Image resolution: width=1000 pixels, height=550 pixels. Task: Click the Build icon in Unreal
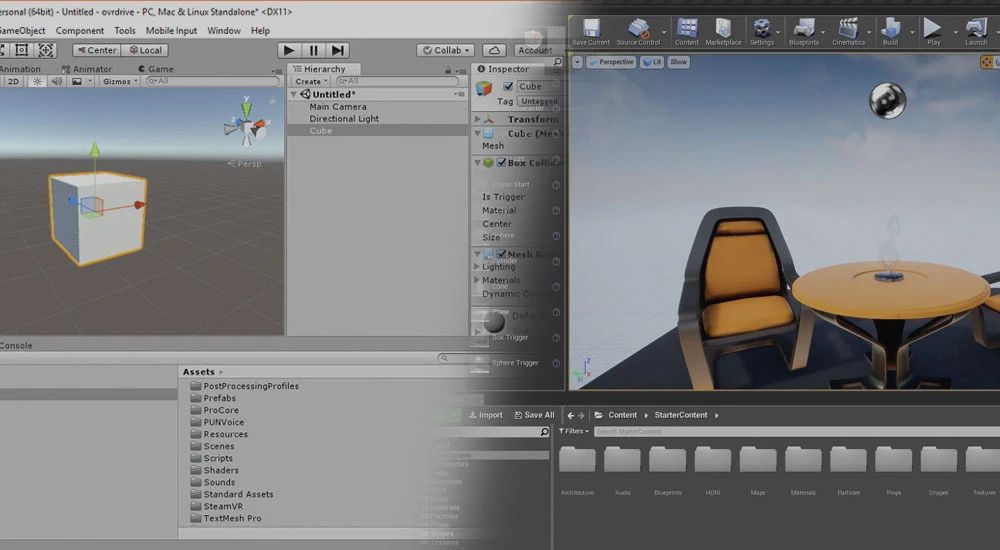click(x=890, y=32)
